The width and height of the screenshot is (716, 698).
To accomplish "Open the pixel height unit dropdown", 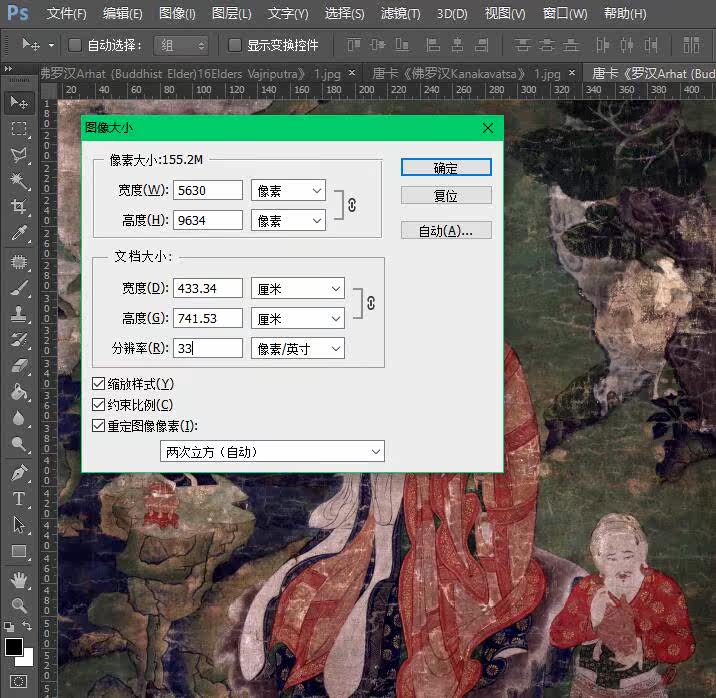I will 288,220.
